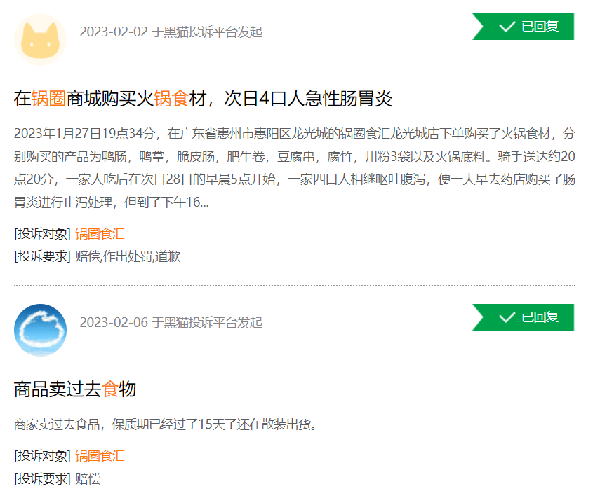
Task: Click the yellow cat user avatar
Action: 41,38
